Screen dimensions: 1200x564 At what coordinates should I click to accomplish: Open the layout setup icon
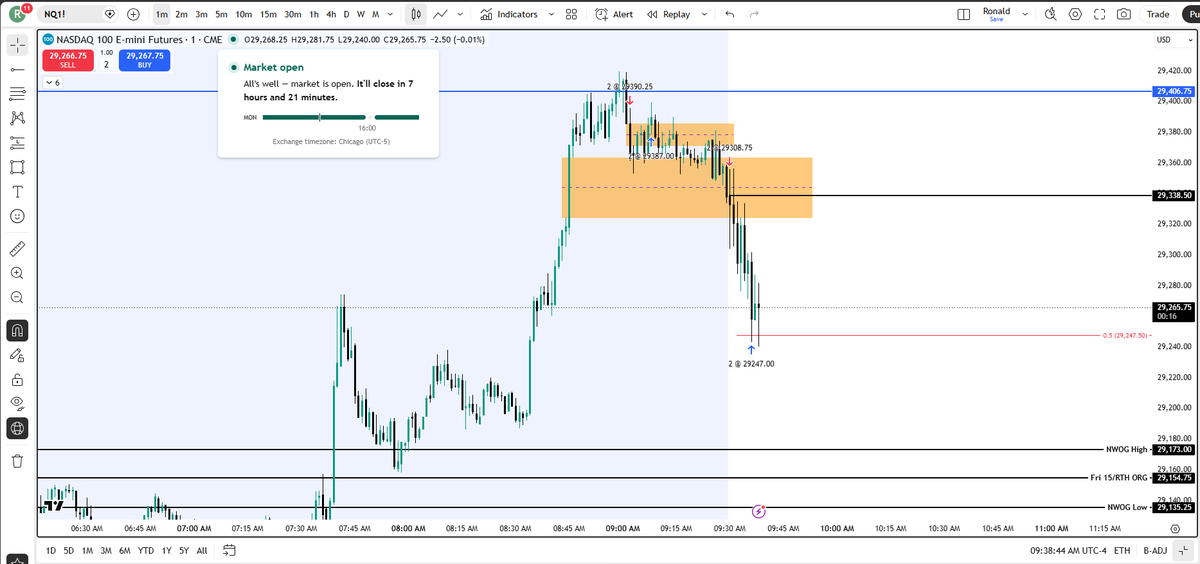963,14
